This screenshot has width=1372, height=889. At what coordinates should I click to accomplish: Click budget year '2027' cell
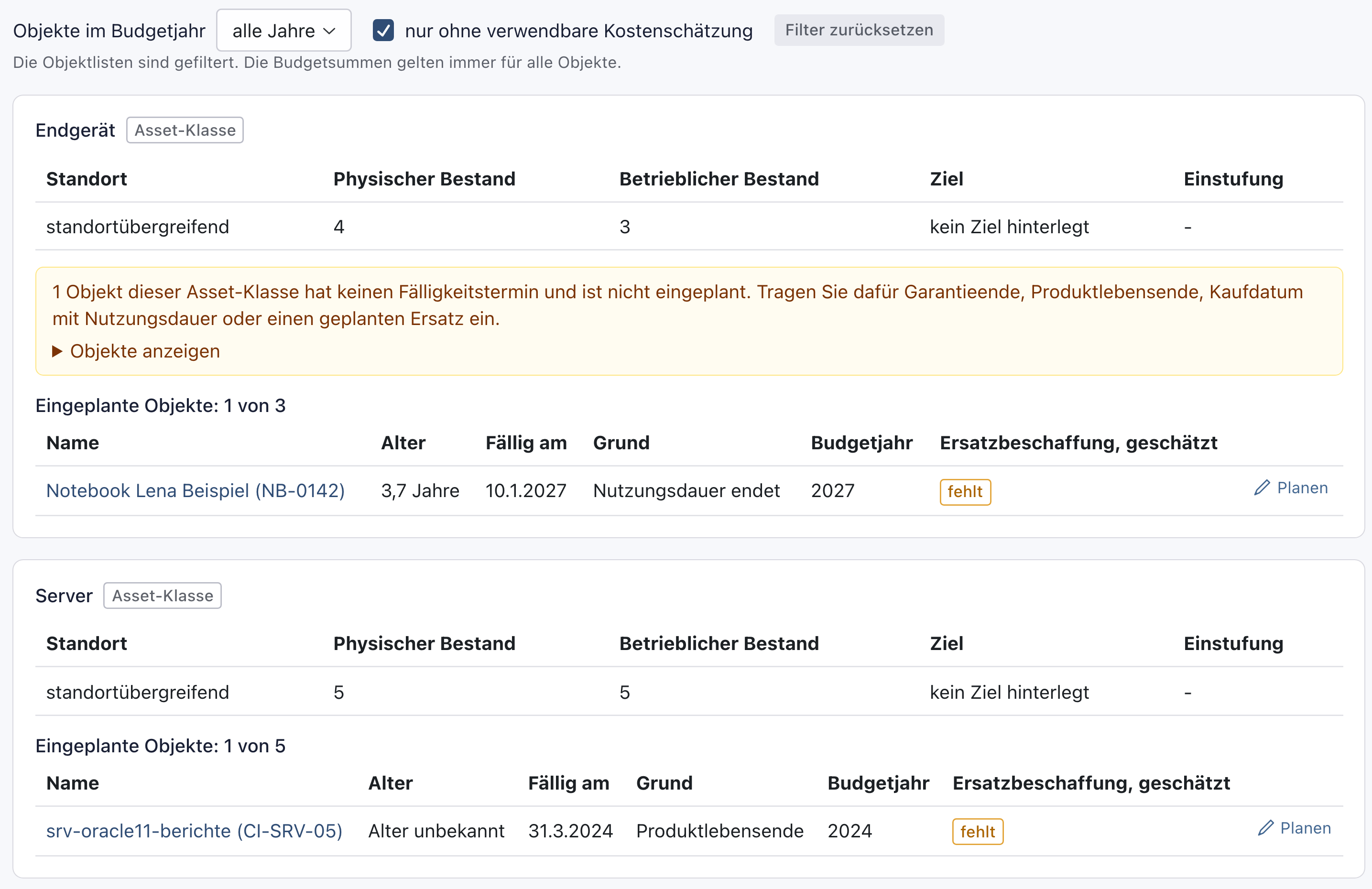(833, 490)
